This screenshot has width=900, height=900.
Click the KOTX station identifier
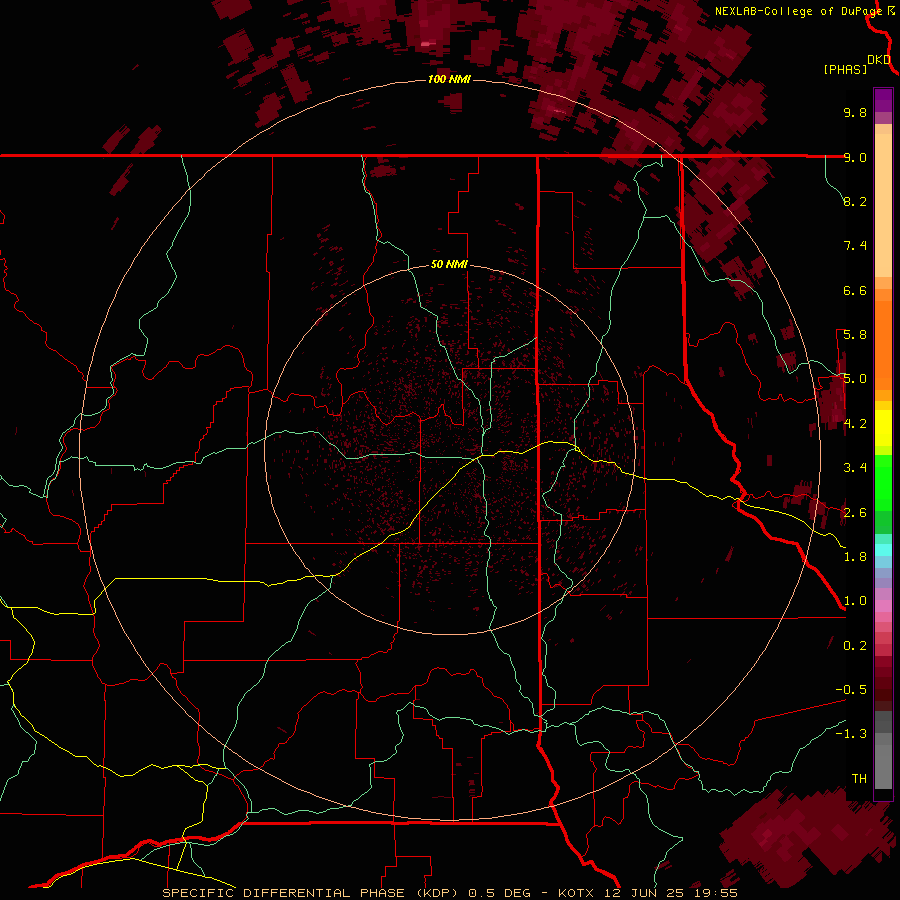pyautogui.click(x=577, y=893)
